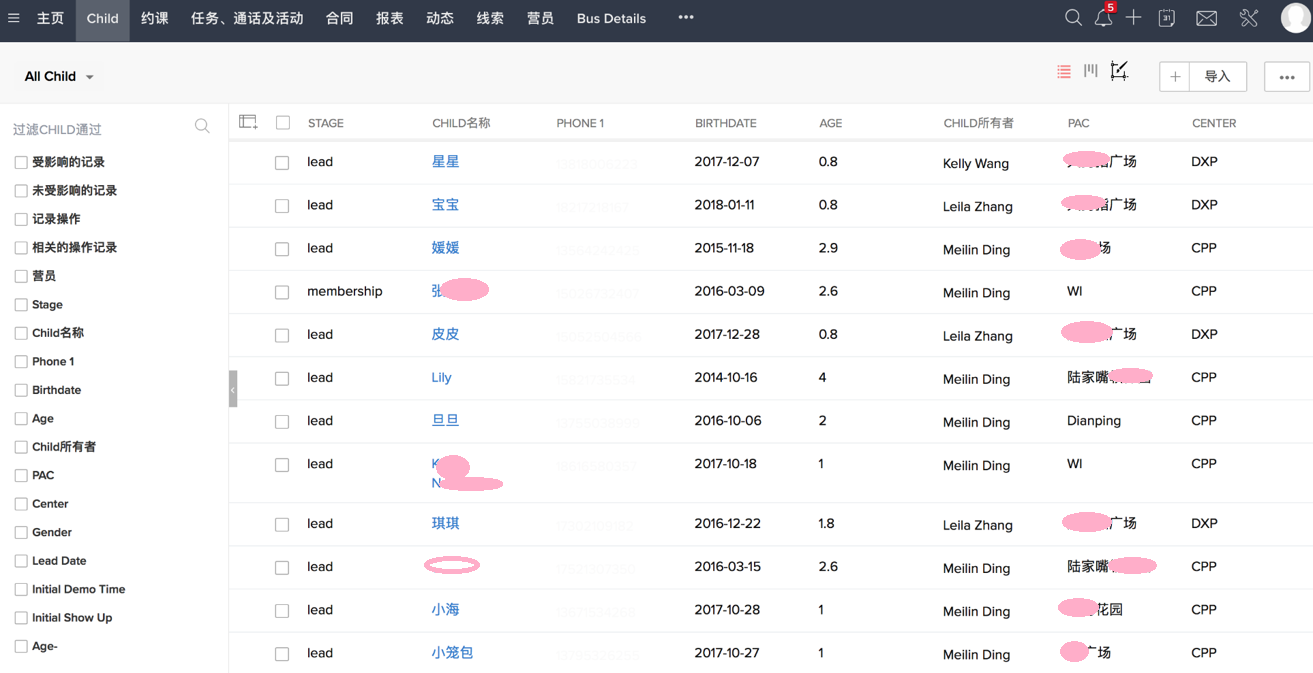Image resolution: width=1313 pixels, height=673 pixels.
Task: Open the hamburger navigation menu
Action: click(14, 18)
